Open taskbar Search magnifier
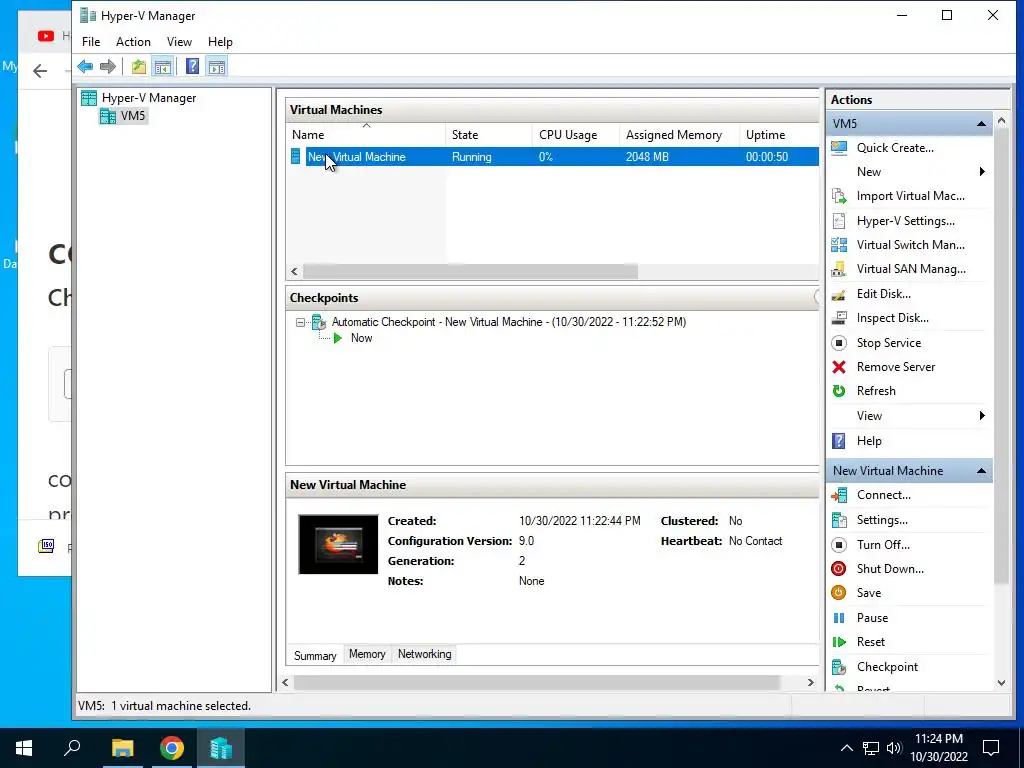1024x768 pixels. tap(72, 748)
